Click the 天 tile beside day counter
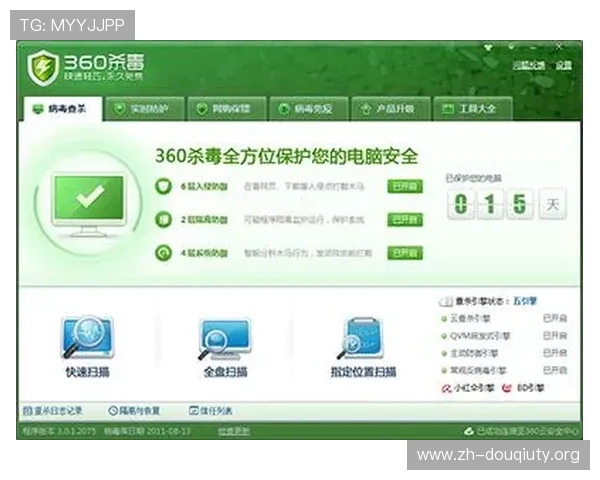 point(553,204)
